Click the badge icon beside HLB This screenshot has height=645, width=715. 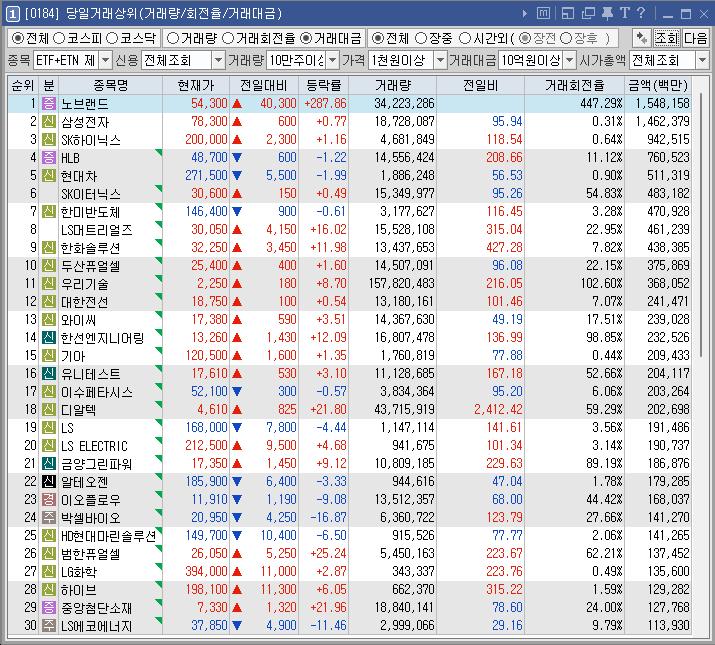pyautogui.click(x=49, y=157)
